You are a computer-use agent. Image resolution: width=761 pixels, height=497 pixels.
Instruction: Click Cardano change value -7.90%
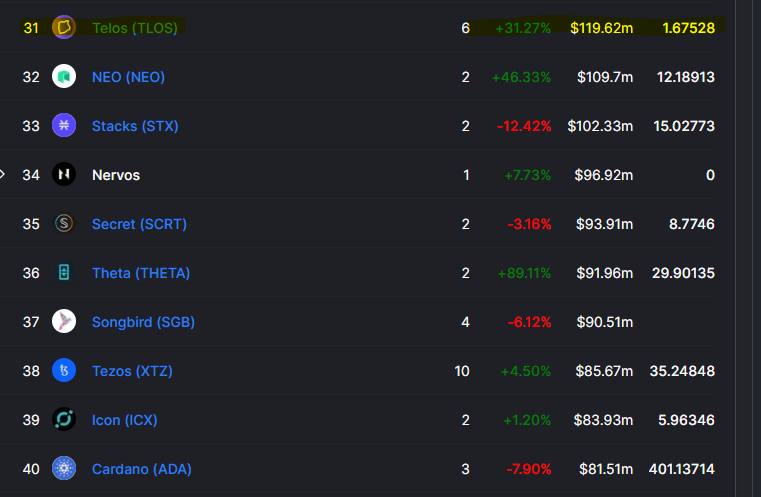click(529, 469)
